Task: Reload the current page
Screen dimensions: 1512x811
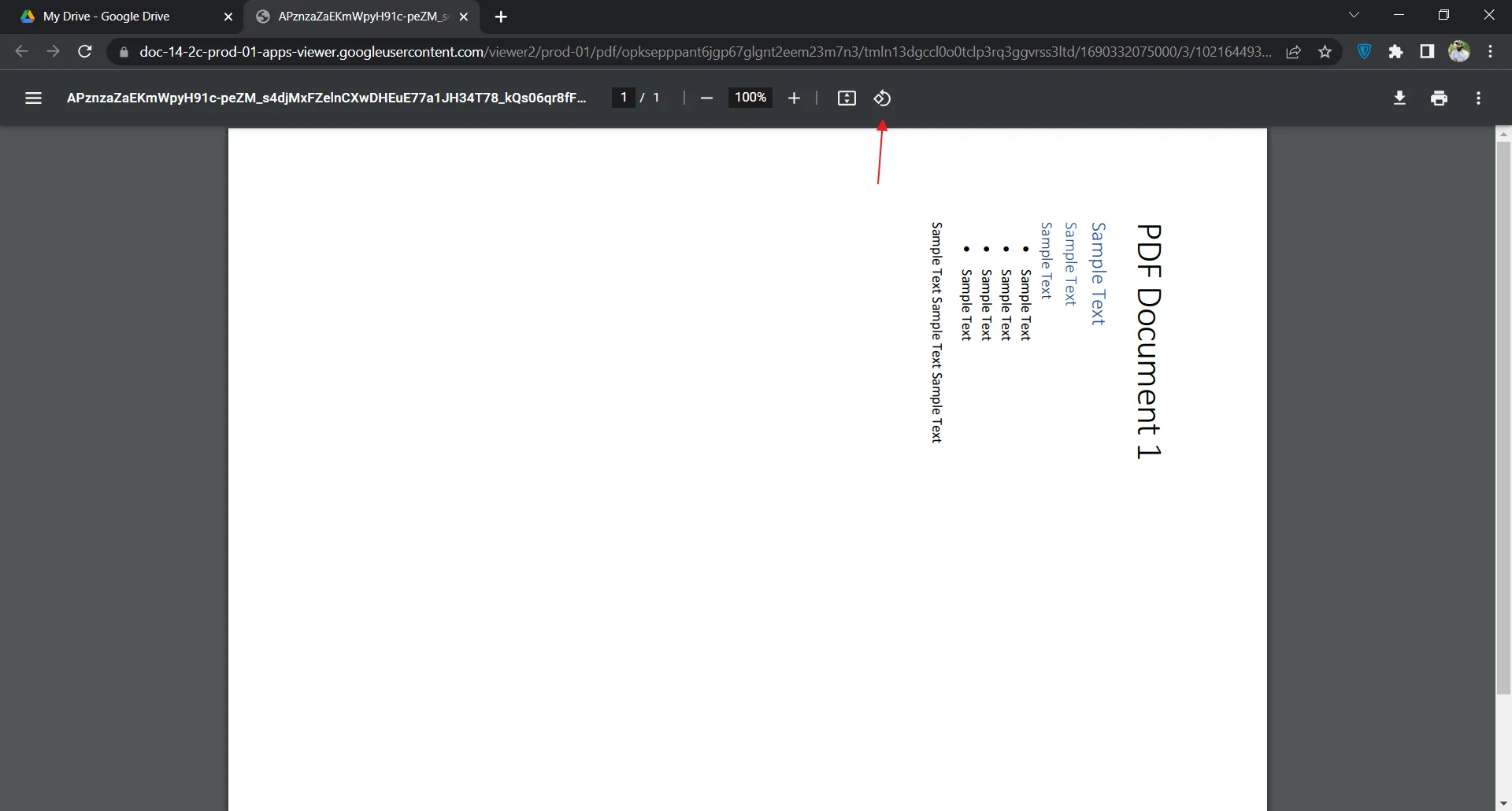Action: 85,52
